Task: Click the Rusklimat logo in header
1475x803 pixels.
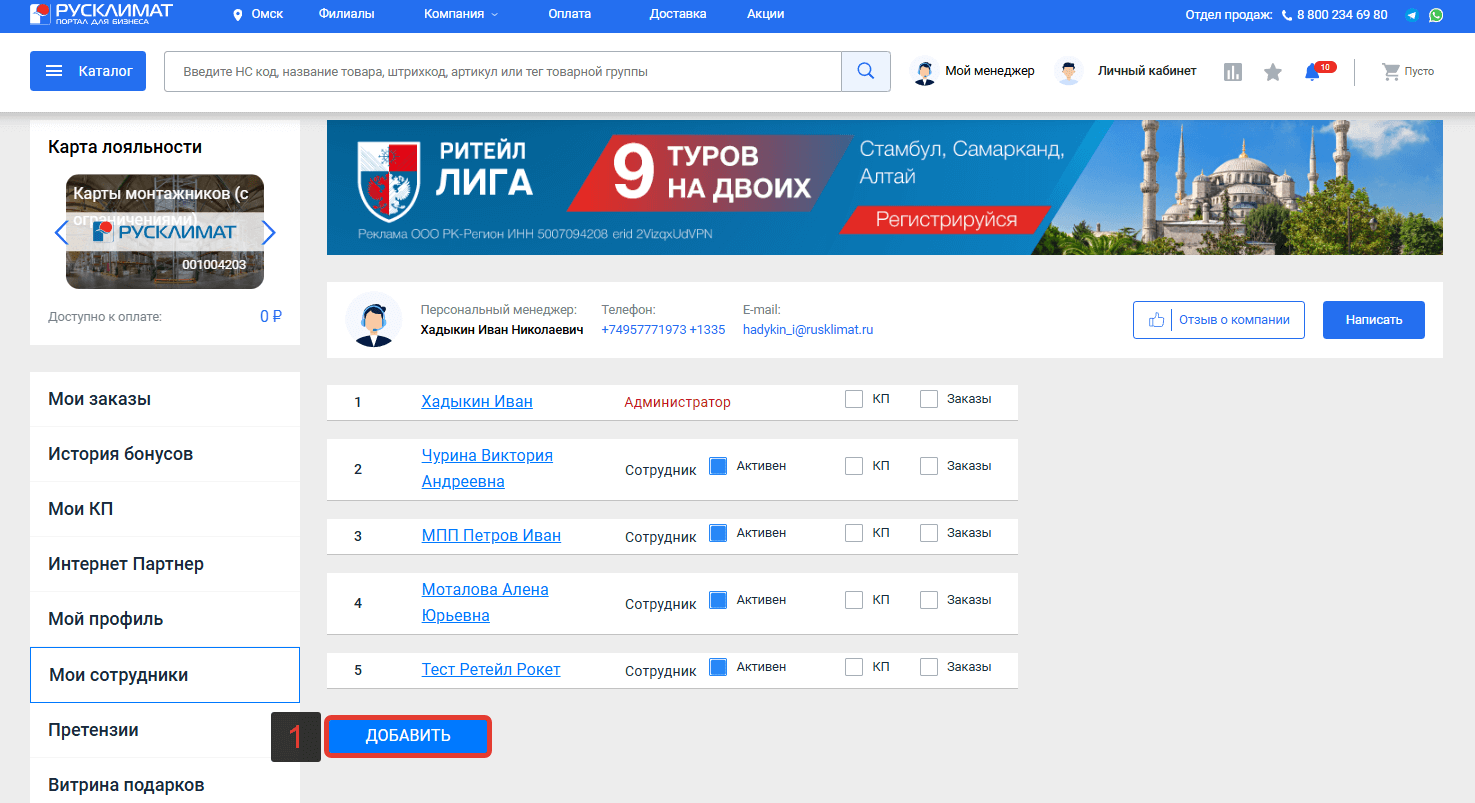Action: tap(101, 14)
